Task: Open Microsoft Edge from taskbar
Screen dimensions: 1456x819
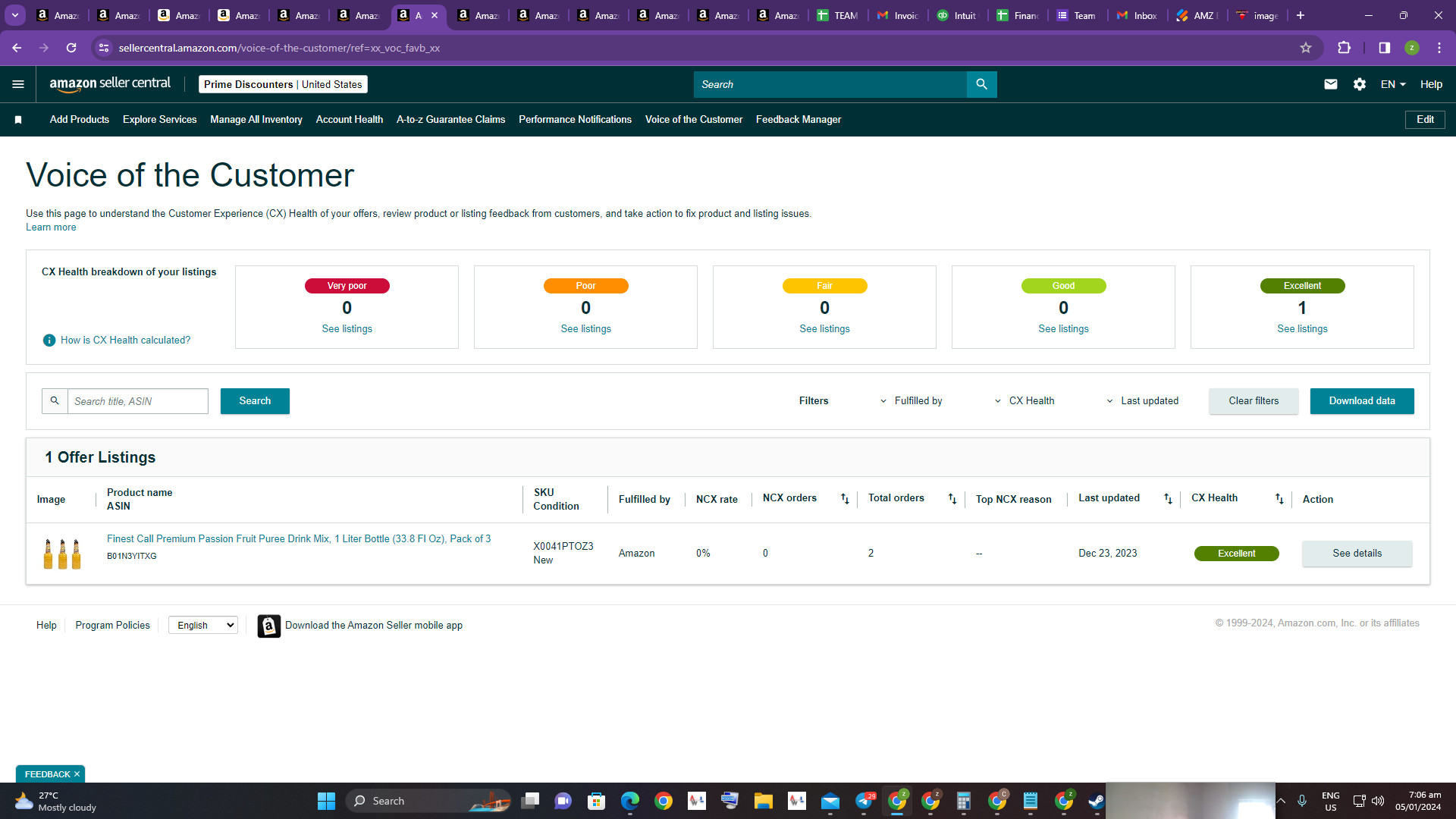Action: tap(629, 801)
